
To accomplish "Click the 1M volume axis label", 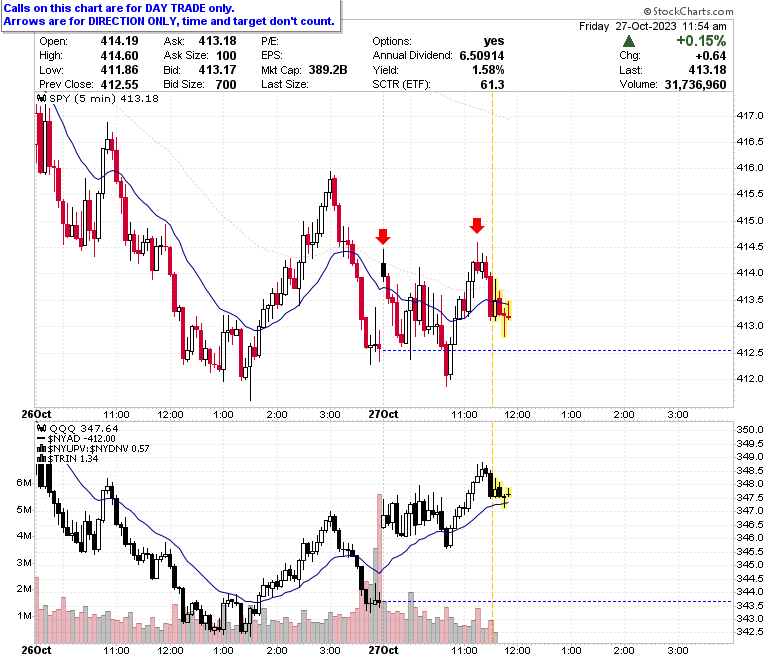I will (x=24, y=616).
